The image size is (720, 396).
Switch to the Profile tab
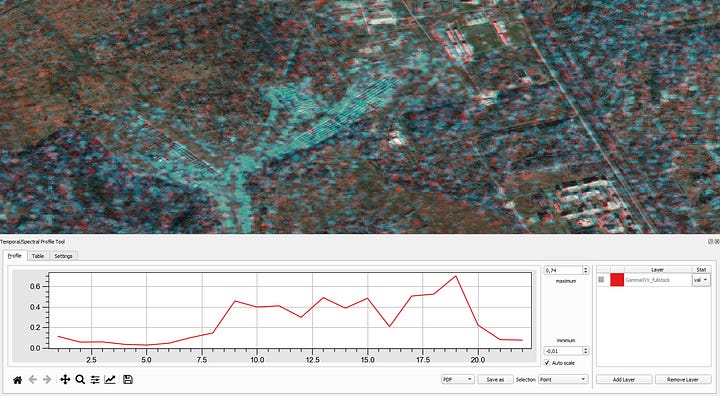coord(15,256)
